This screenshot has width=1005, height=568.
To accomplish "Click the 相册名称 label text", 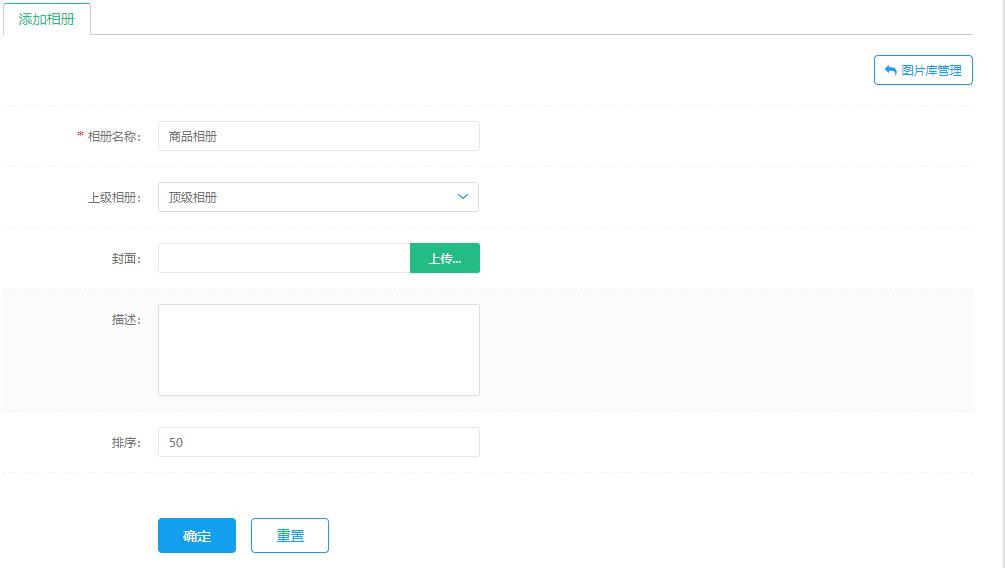I will pyautogui.click(x=114, y=137).
